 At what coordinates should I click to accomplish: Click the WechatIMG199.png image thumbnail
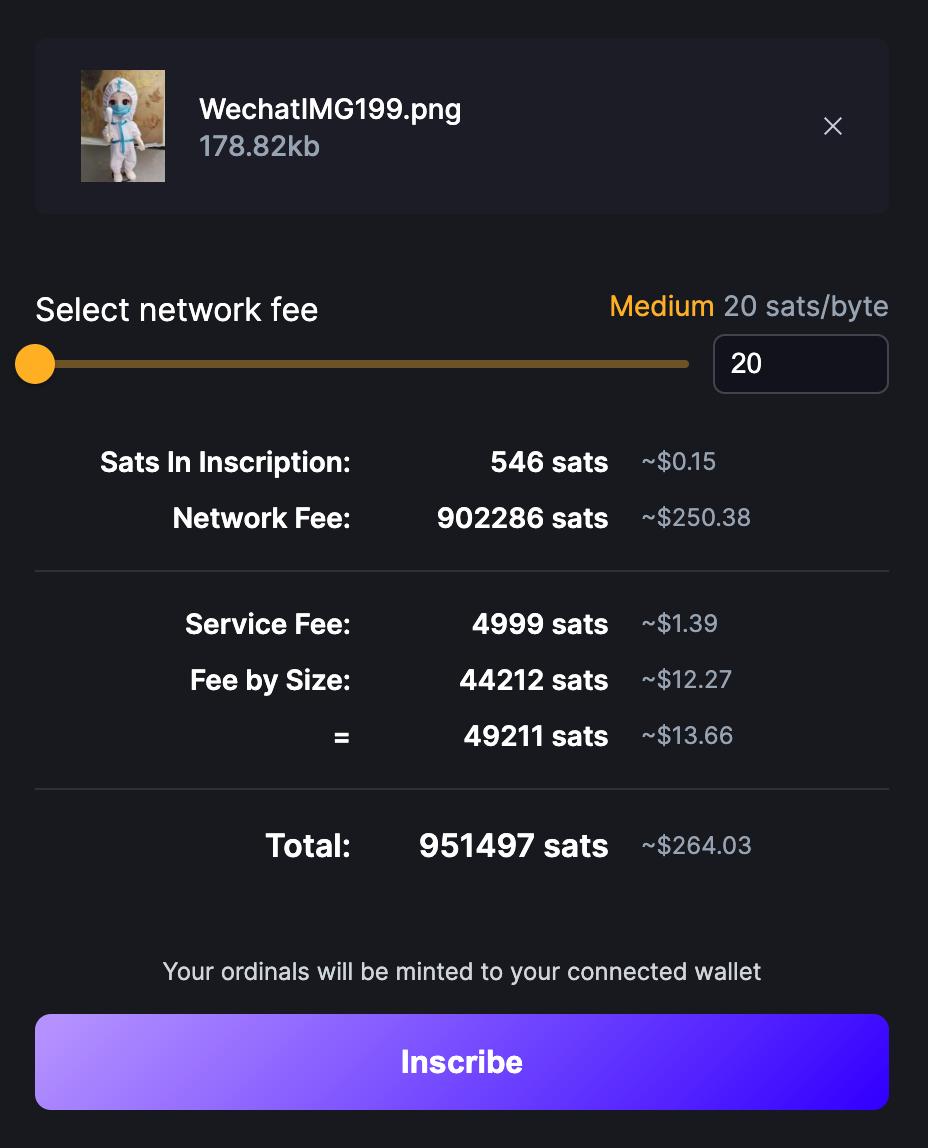point(123,126)
